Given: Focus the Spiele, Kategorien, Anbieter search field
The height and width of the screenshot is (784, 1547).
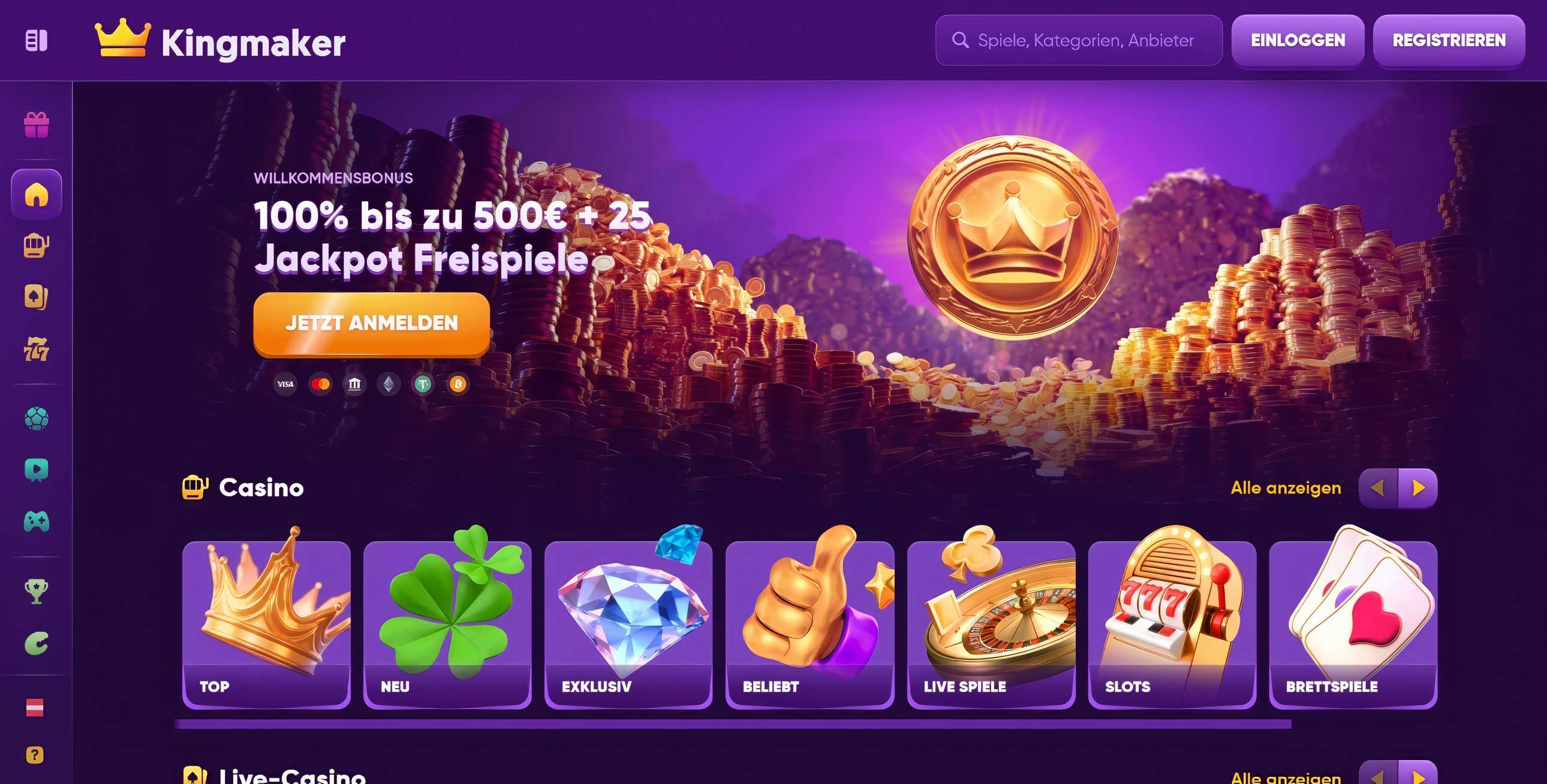Looking at the screenshot, I should point(1079,40).
